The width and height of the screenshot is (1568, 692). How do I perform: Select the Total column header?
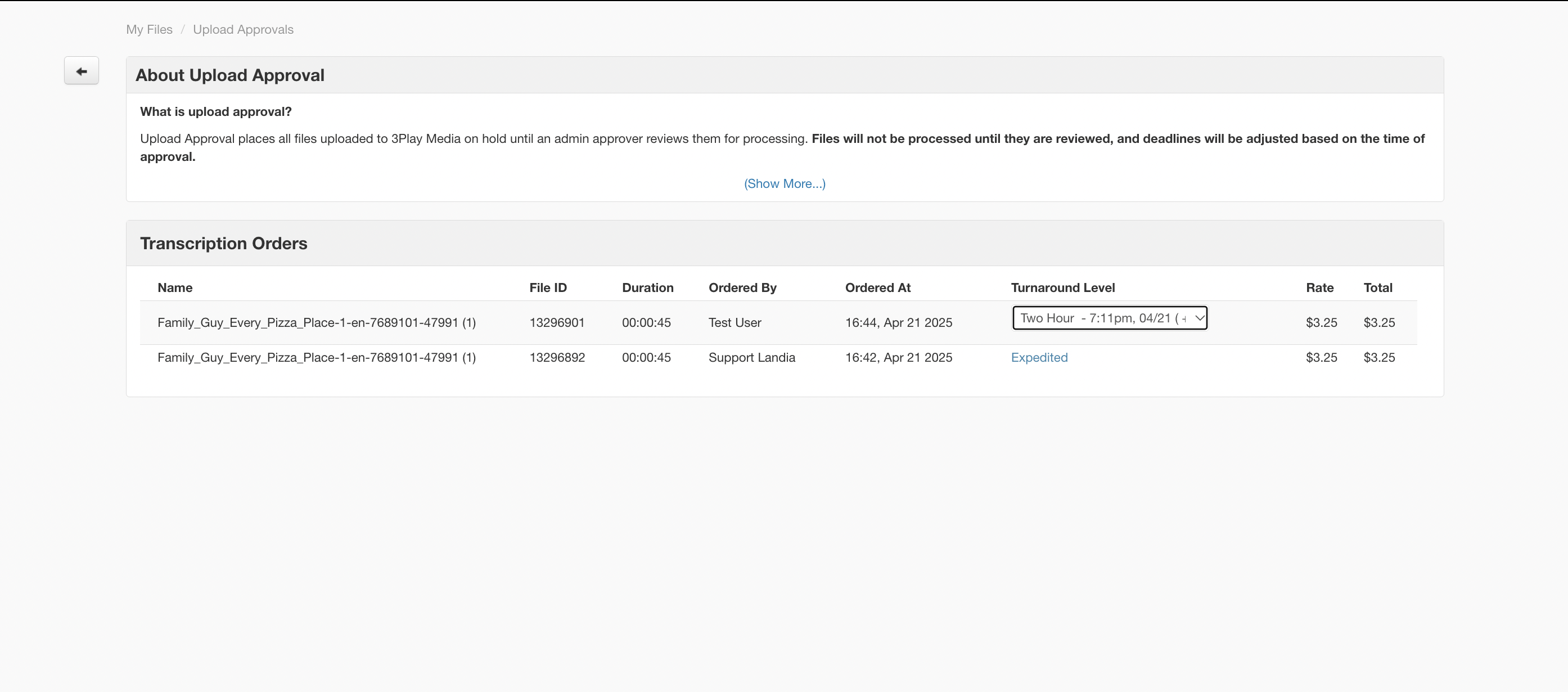(x=1378, y=287)
